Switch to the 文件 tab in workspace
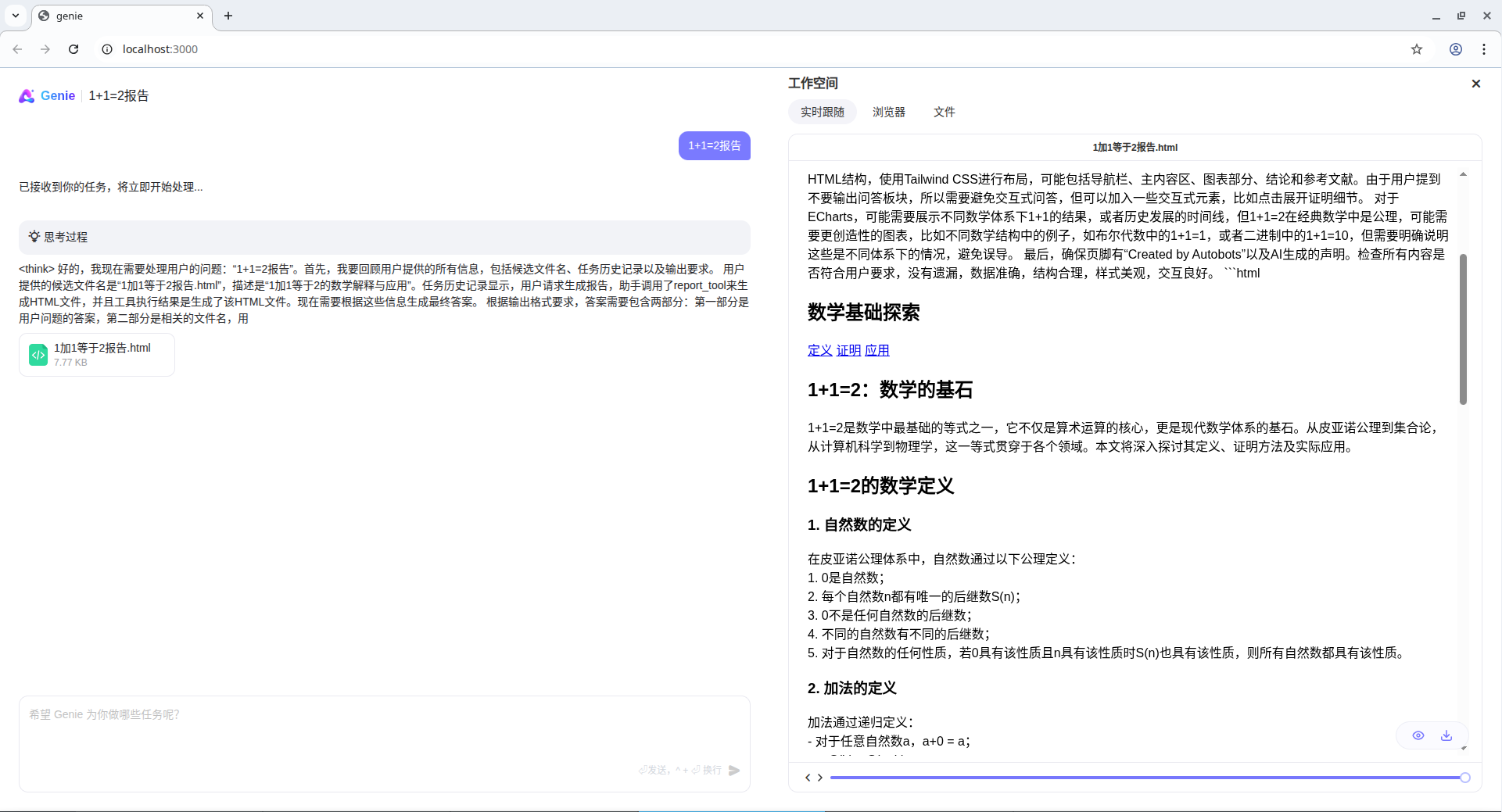The image size is (1502, 812). click(944, 112)
